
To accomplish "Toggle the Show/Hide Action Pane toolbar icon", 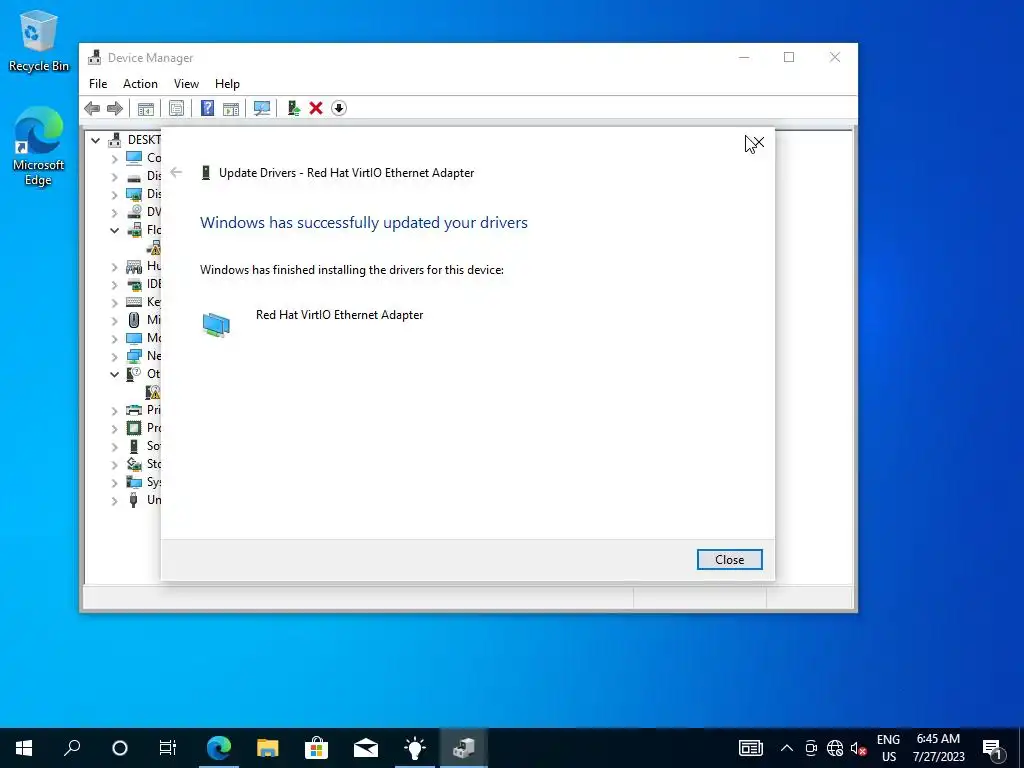I will coord(231,108).
